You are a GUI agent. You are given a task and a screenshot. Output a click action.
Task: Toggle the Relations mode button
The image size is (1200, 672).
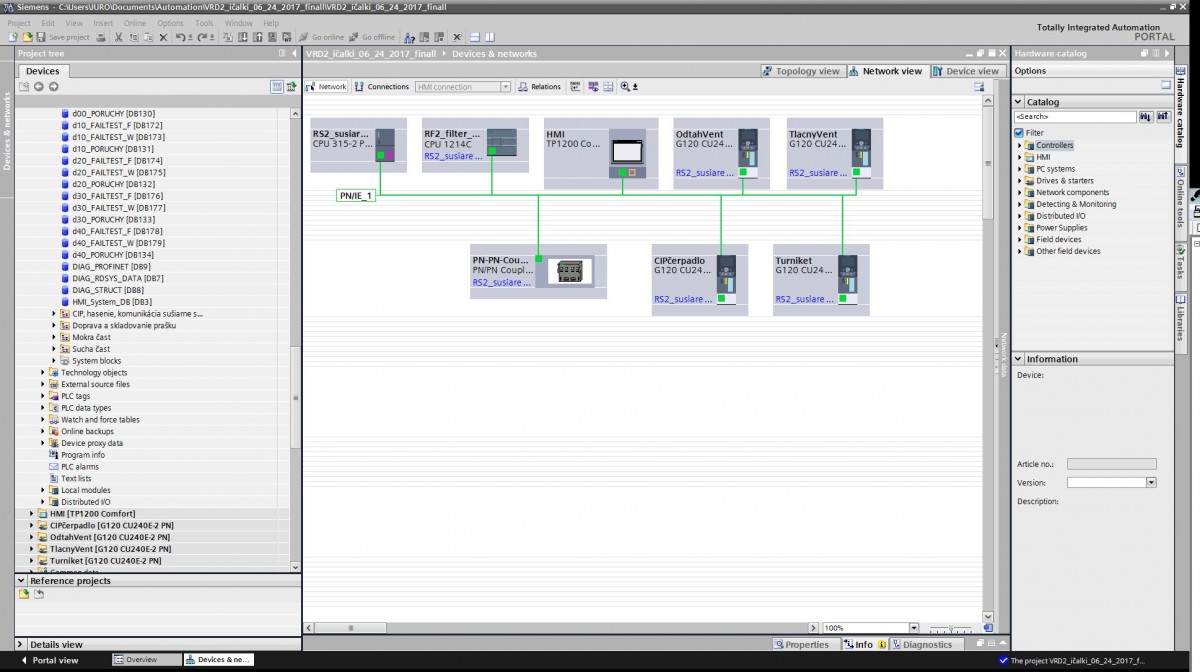pyautogui.click(x=540, y=87)
